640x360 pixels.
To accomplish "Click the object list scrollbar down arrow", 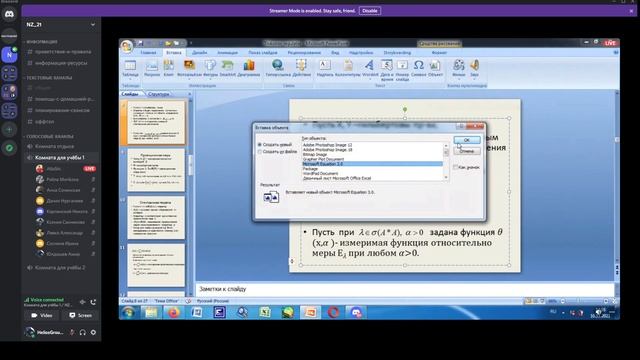I will point(446,178).
